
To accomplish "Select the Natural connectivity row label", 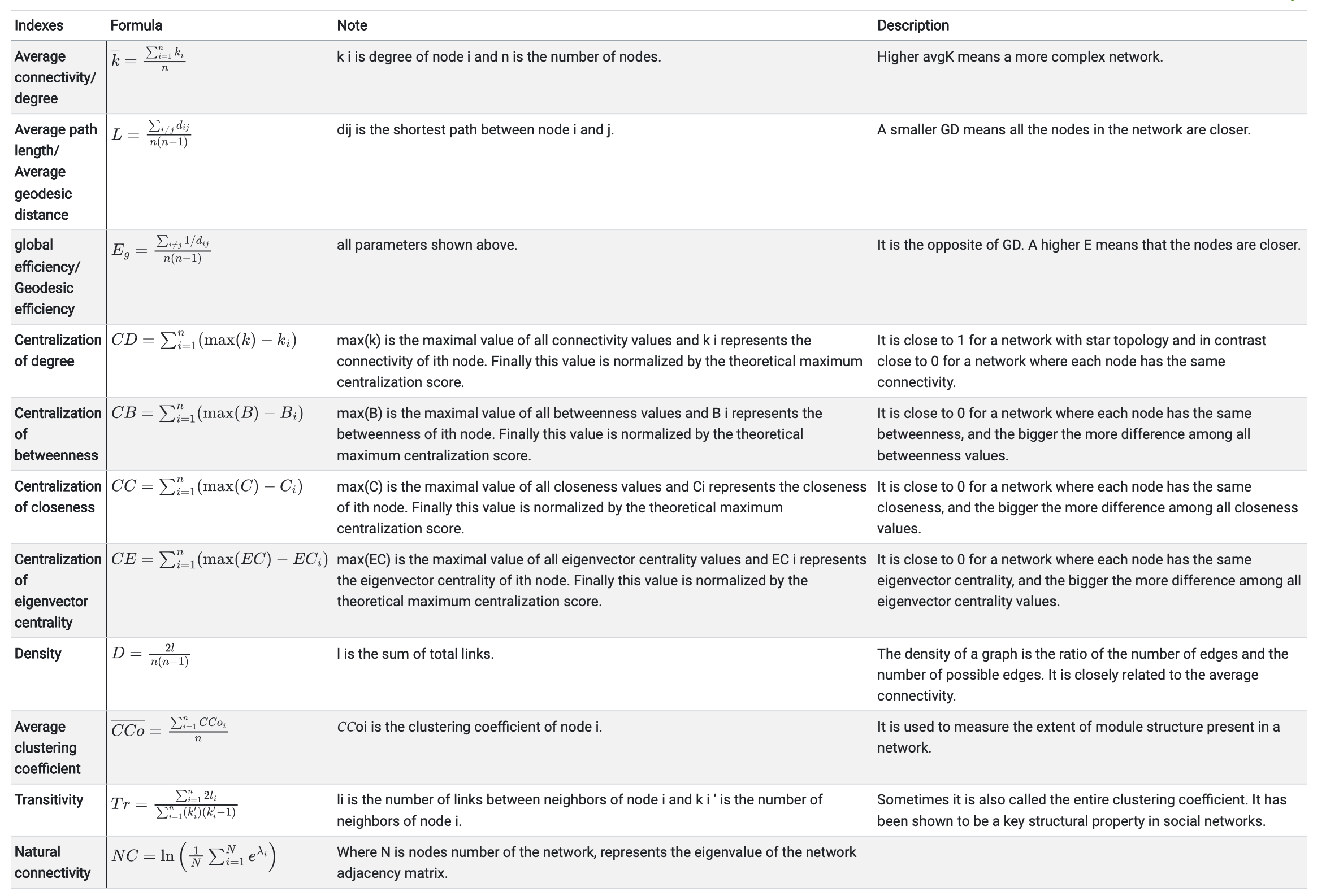I will [x=53, y=862].
